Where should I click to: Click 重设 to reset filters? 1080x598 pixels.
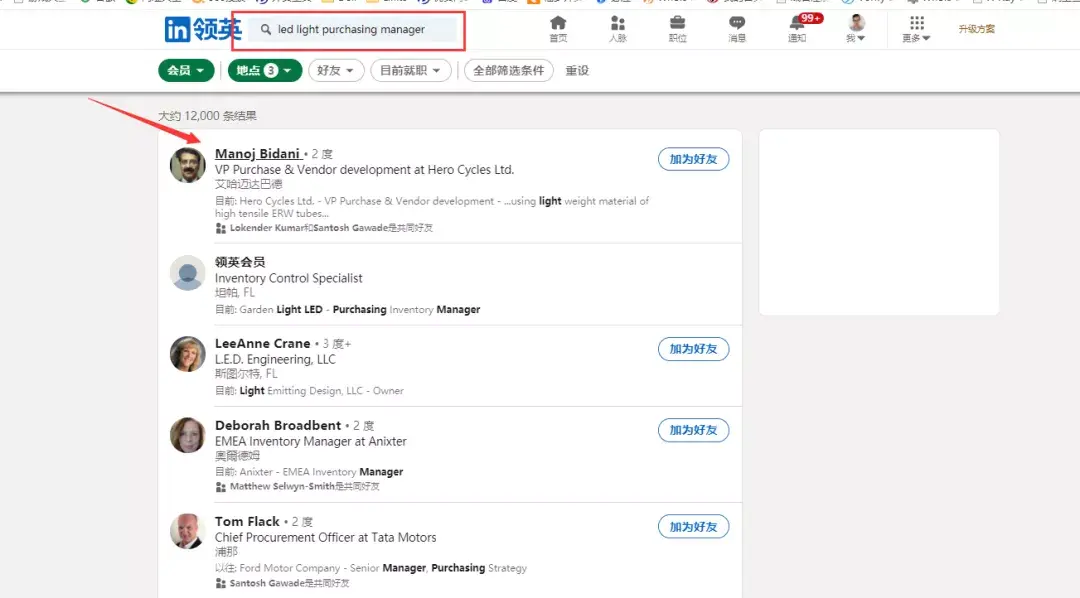point(577,70)
